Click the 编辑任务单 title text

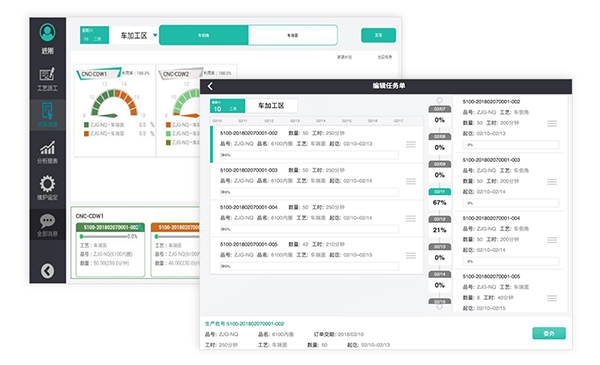[389, 86]
